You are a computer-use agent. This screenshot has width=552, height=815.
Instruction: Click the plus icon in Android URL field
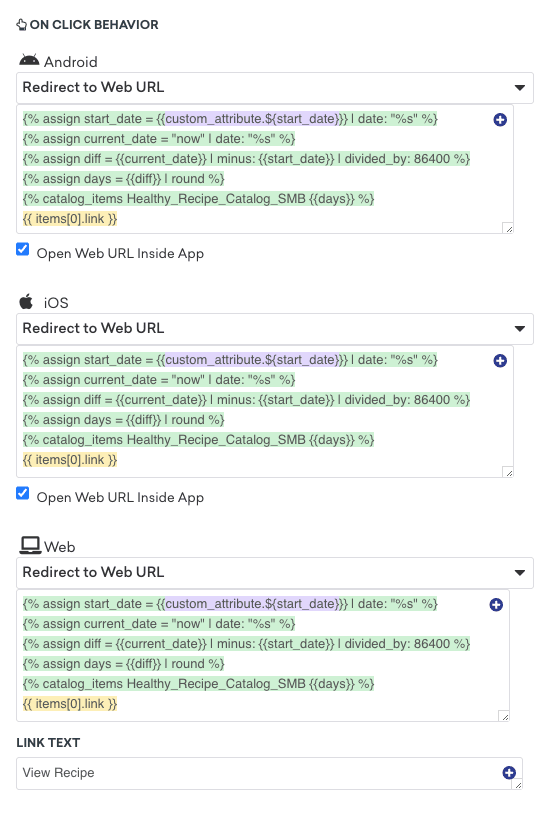(x=500, y=120)
